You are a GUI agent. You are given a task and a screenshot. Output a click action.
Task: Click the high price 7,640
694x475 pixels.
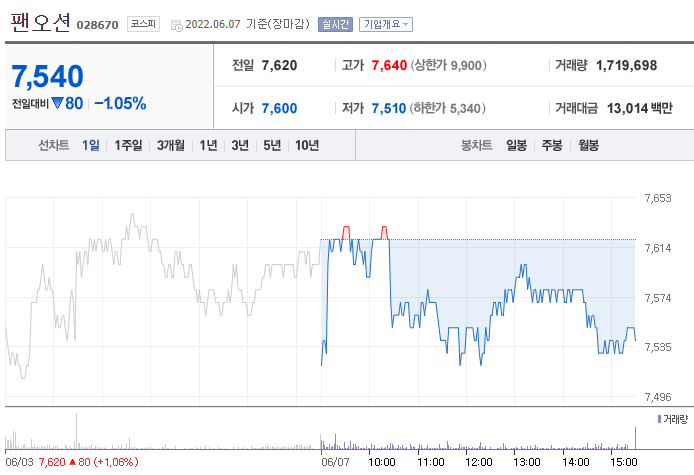389,66
